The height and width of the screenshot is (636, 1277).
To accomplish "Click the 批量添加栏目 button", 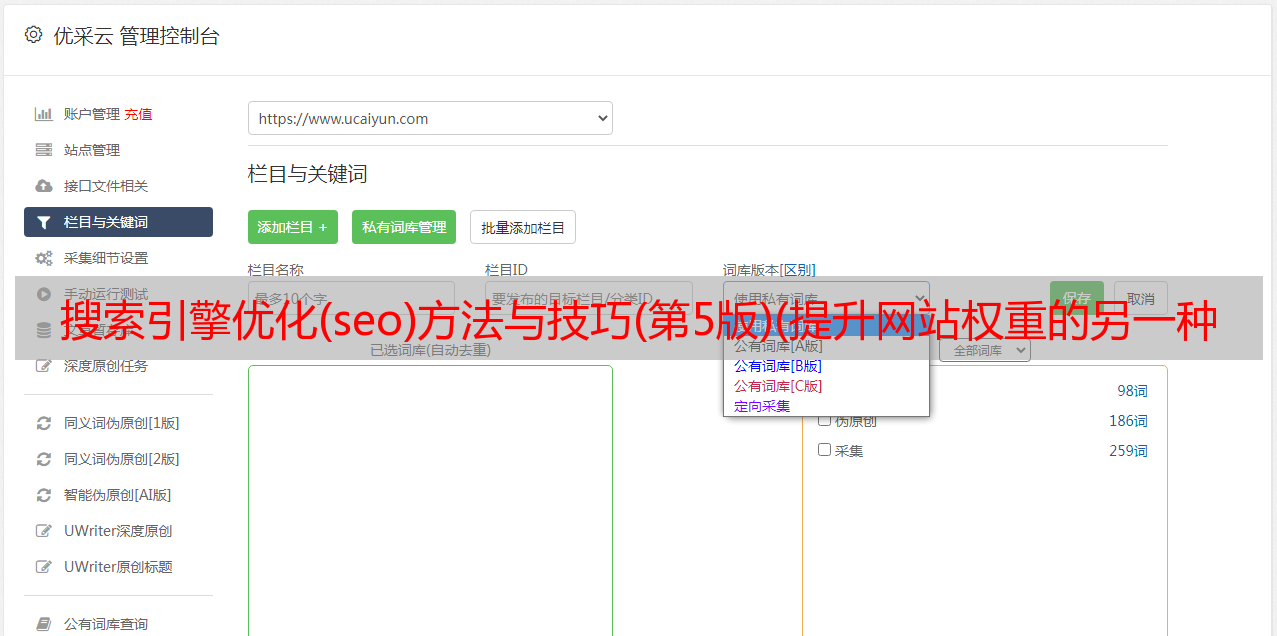I will [x=523, y=227].
